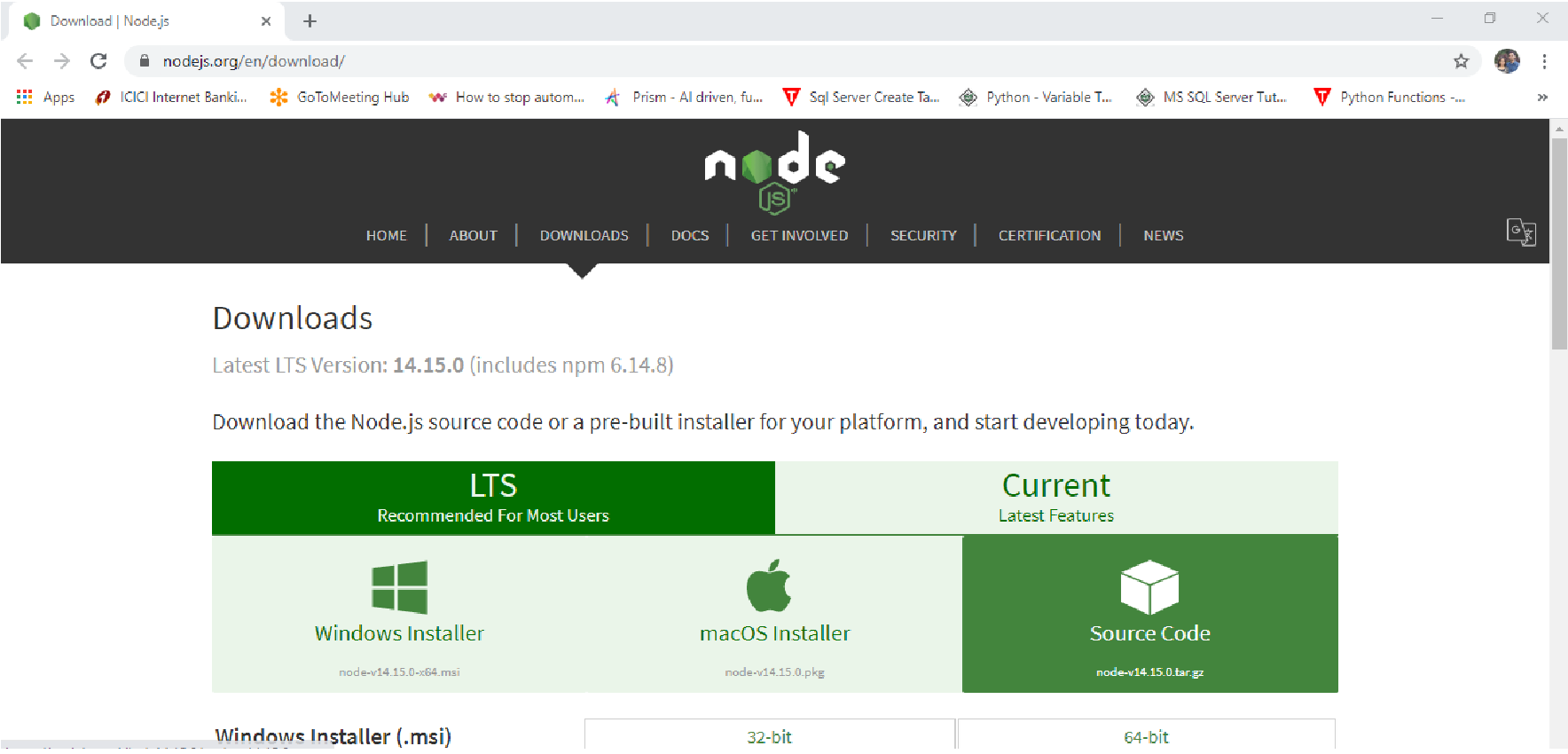Open the DOWNLOADS navigation item

(584, 236)
